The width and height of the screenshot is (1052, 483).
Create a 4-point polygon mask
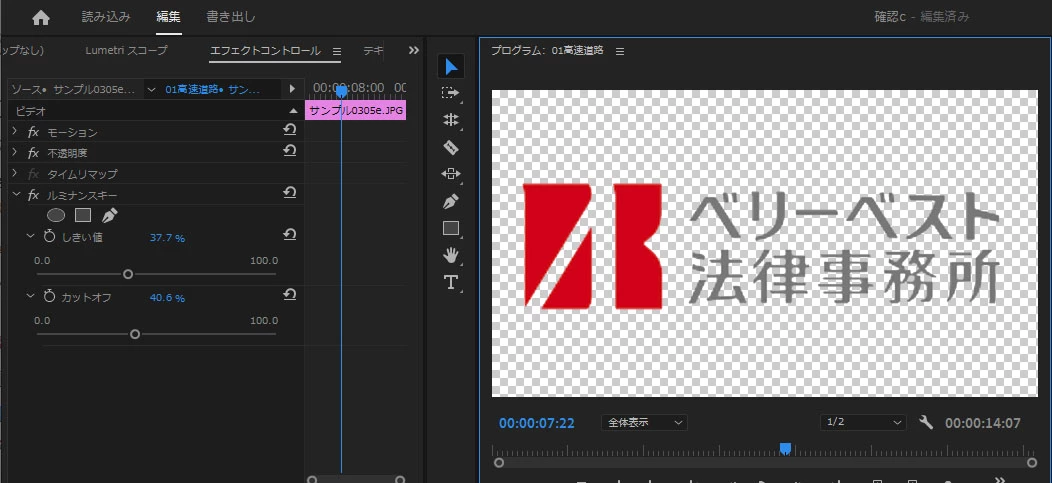coord(83,215)
